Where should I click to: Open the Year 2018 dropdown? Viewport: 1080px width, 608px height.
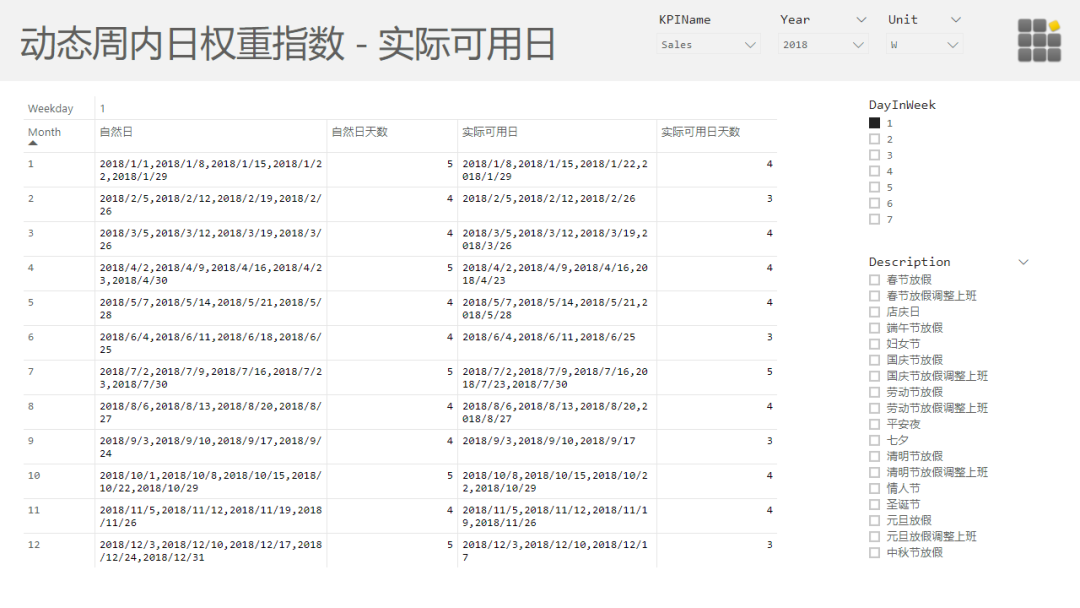click(x=822, y=45)
